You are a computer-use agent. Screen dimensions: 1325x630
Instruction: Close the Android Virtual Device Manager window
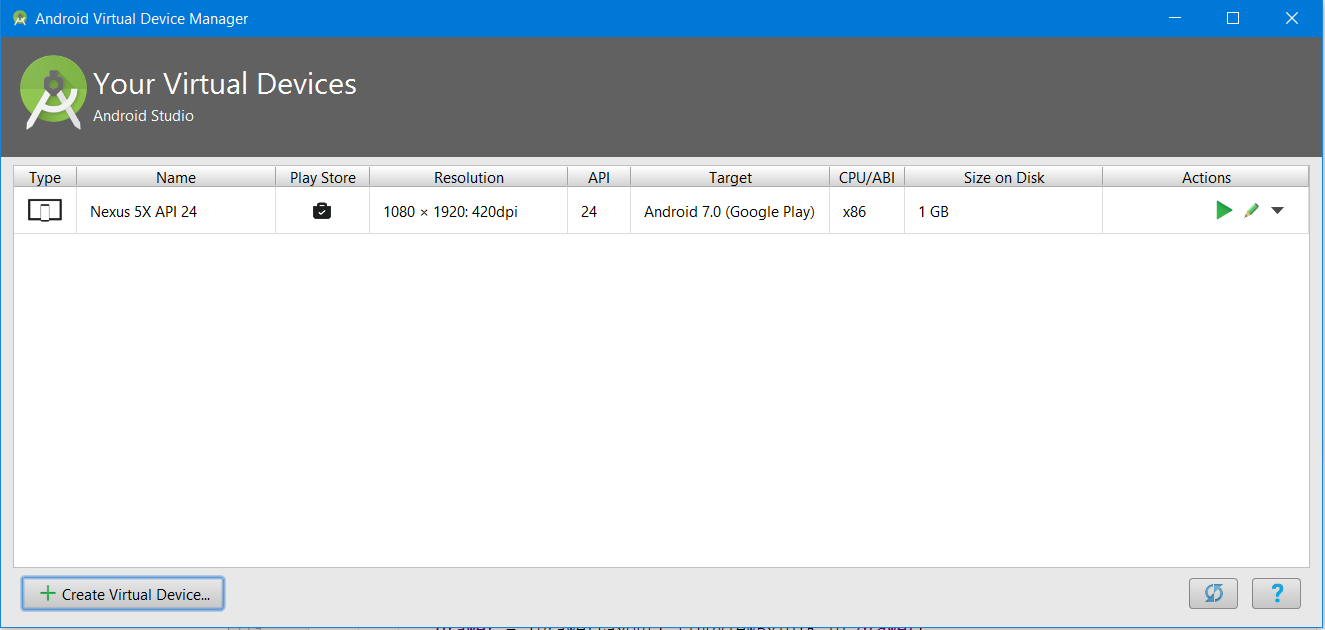pos(1291,18)
